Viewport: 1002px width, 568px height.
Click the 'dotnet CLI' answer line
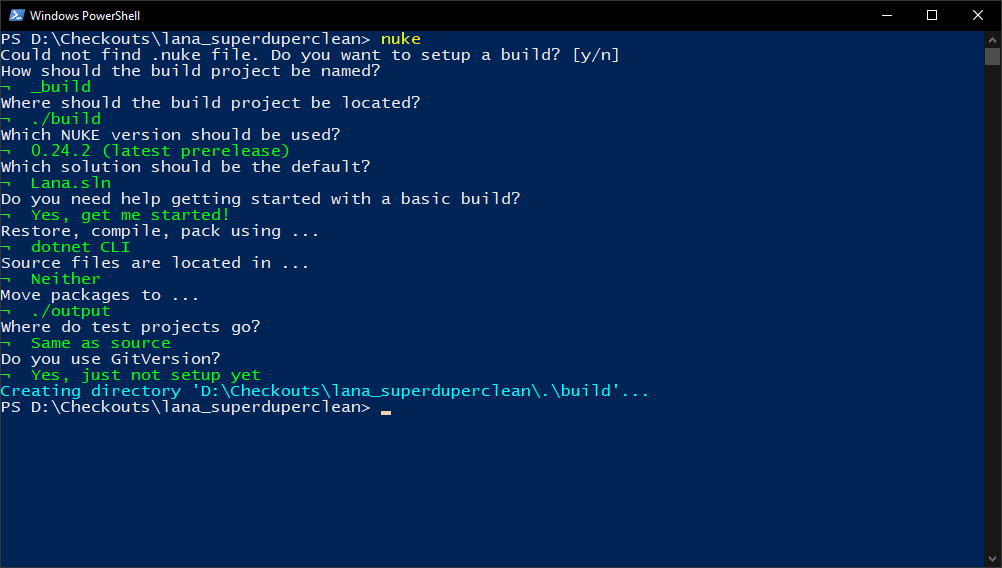(80, 247)
